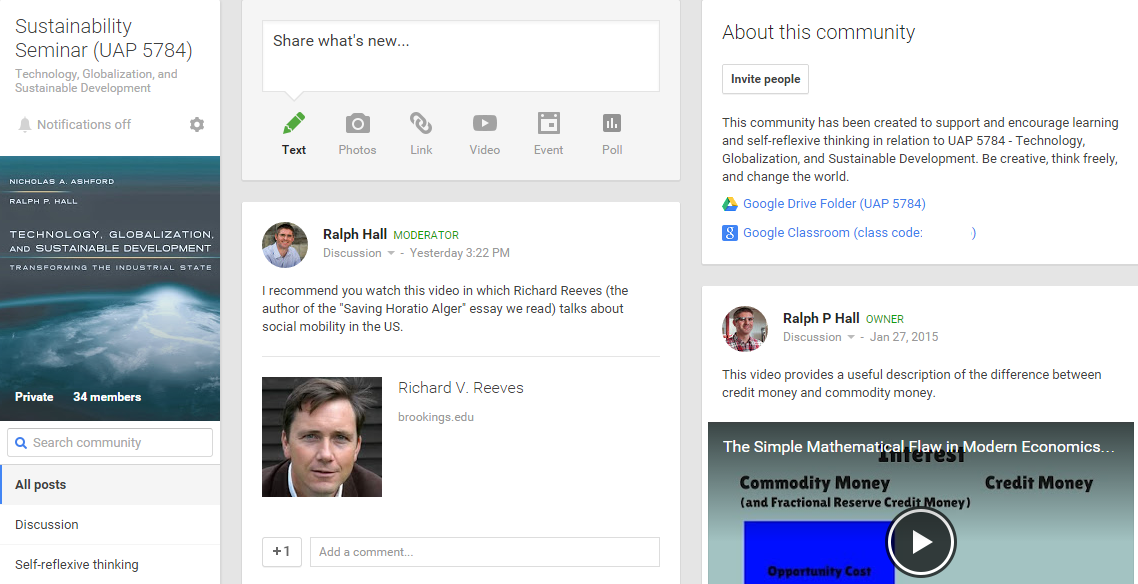Viewport: 1138px width, 584px height.
Task: Filter by Discussion category in sidebar
Action: (47, 525)
